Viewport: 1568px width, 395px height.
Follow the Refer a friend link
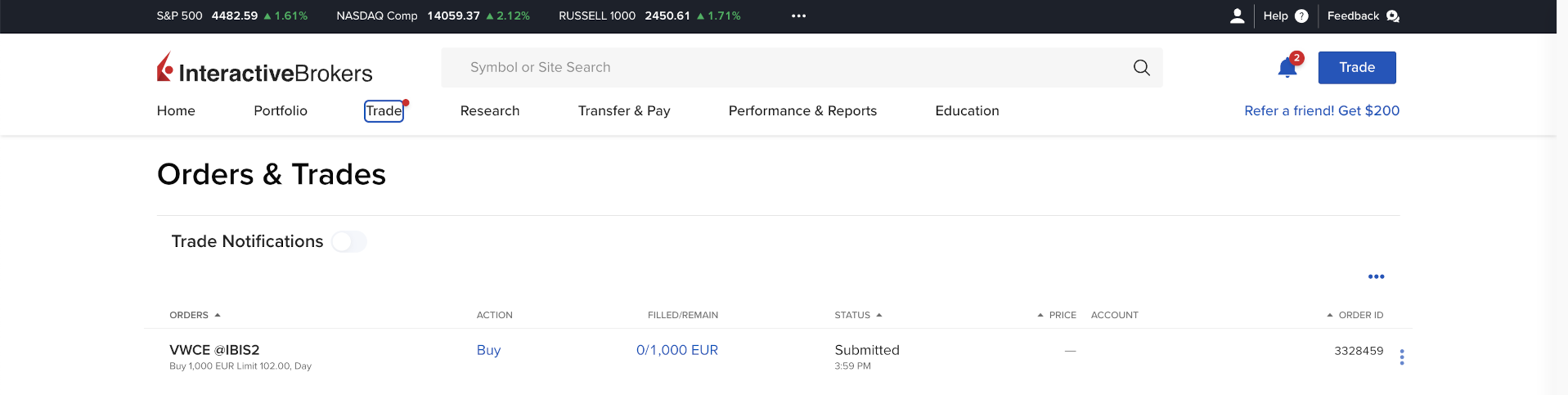click(x=1321, y=111)
